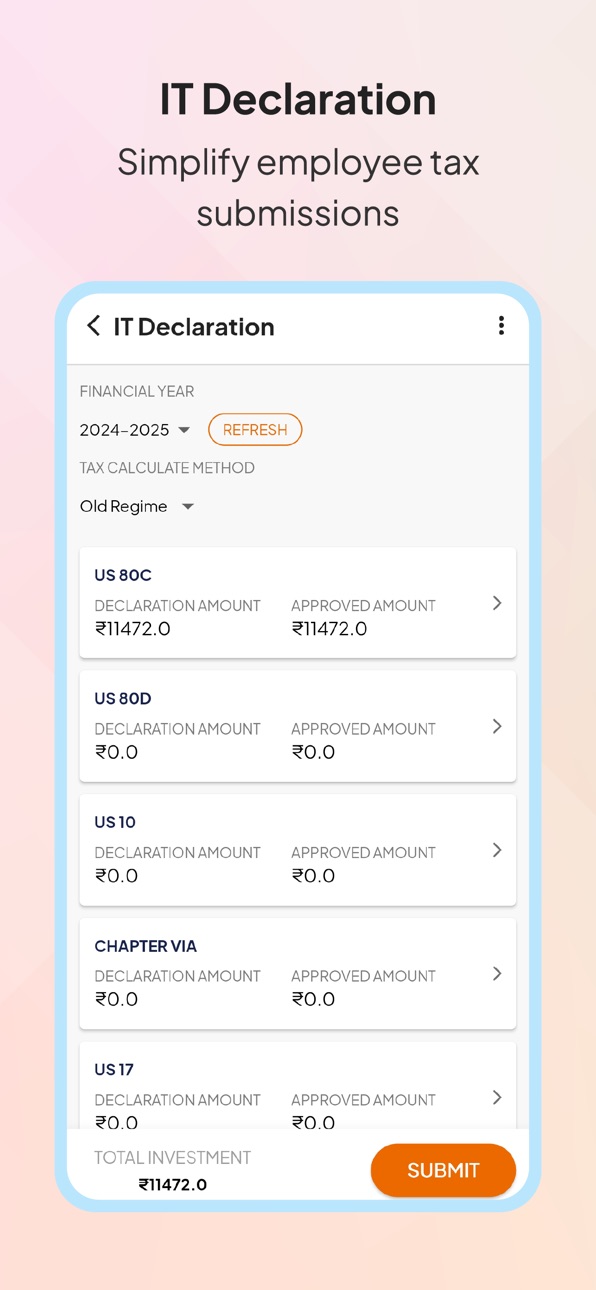Select the US 17 section title
Screen dimensions: 596x1290
pyautogui.click(x=114, y=1069)
